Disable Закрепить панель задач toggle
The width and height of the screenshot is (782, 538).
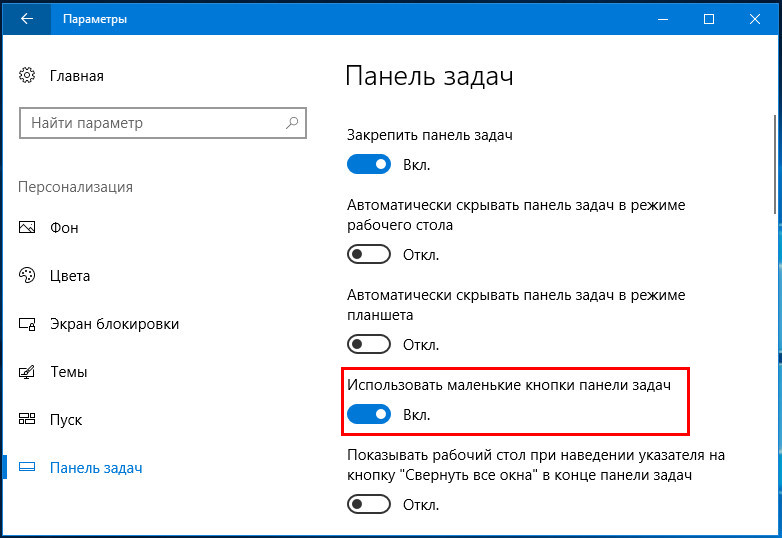click(369, 164)
